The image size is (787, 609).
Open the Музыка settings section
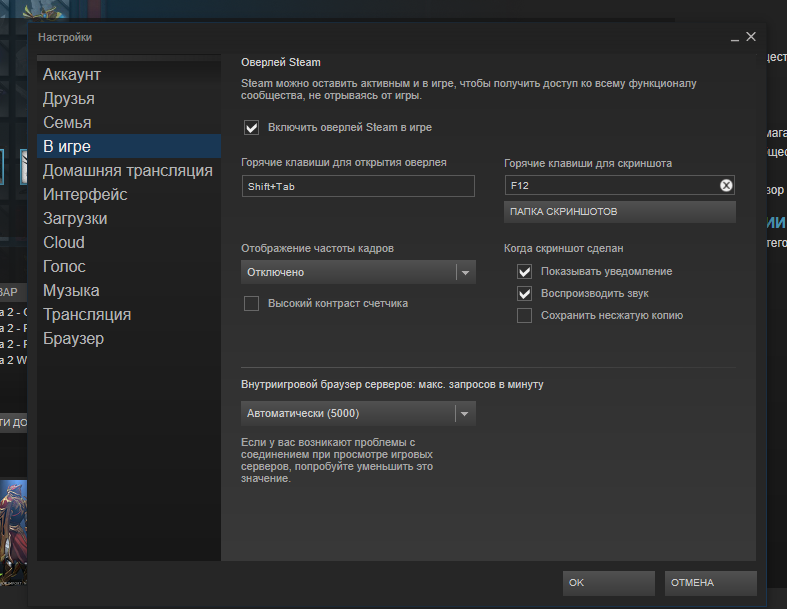point(129,290)
